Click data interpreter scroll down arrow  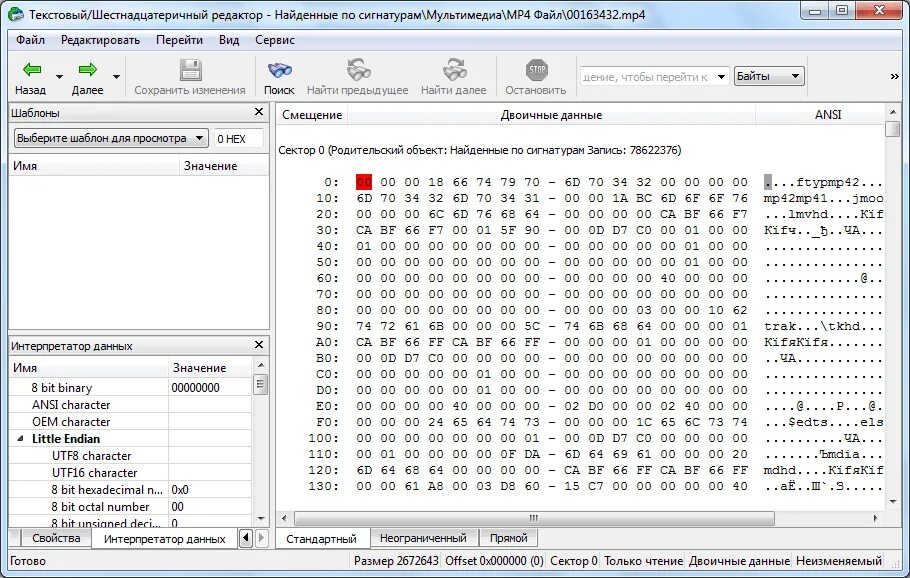(x=261, y=519)
